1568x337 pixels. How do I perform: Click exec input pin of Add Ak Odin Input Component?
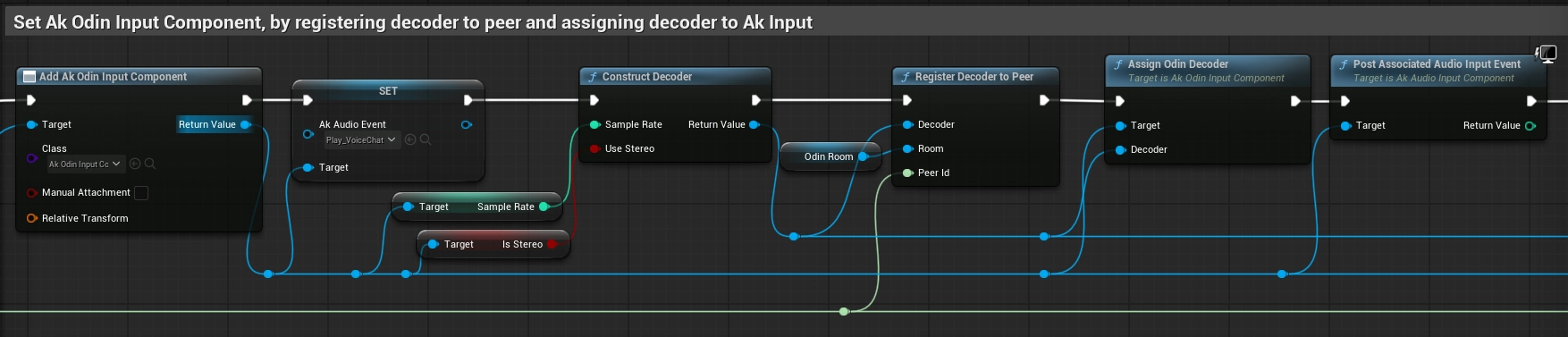tap(31, 100)
